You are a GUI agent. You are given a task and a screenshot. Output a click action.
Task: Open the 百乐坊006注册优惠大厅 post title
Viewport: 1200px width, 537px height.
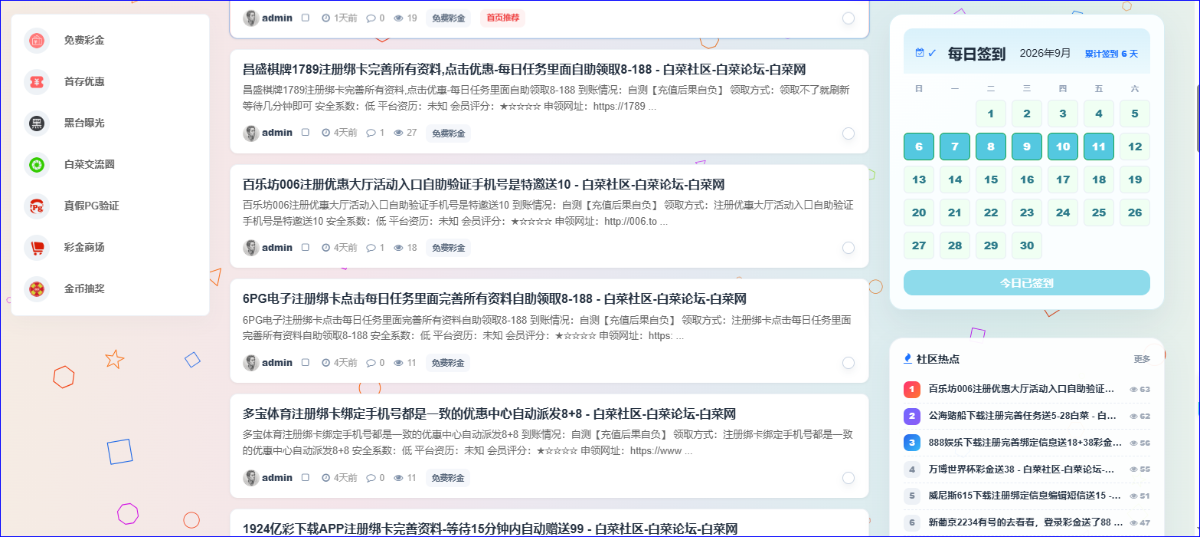click(483, 184)
